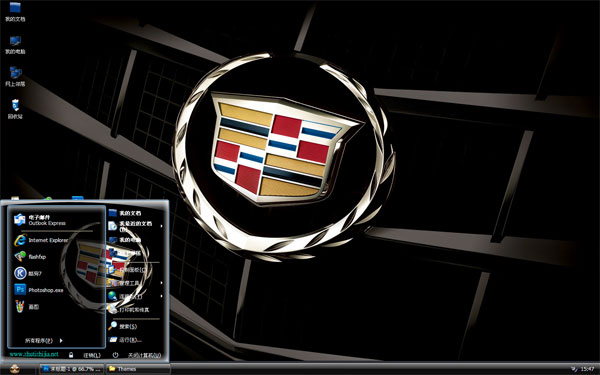Select the Recycle Bin desktop icon
This screenshot has width=600, height=375.
click(15, 109)
